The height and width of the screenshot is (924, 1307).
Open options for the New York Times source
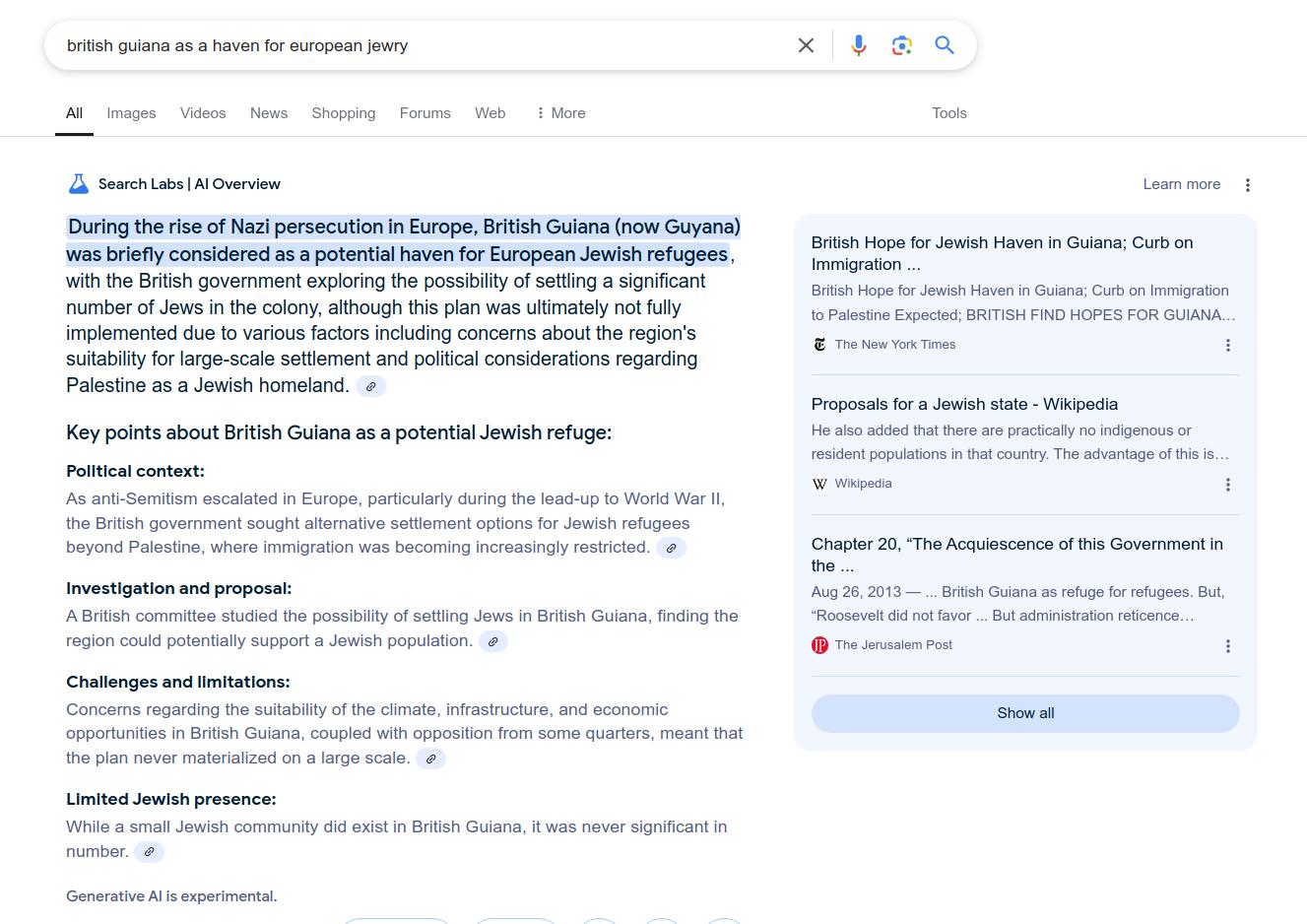tap(1227, 345)
